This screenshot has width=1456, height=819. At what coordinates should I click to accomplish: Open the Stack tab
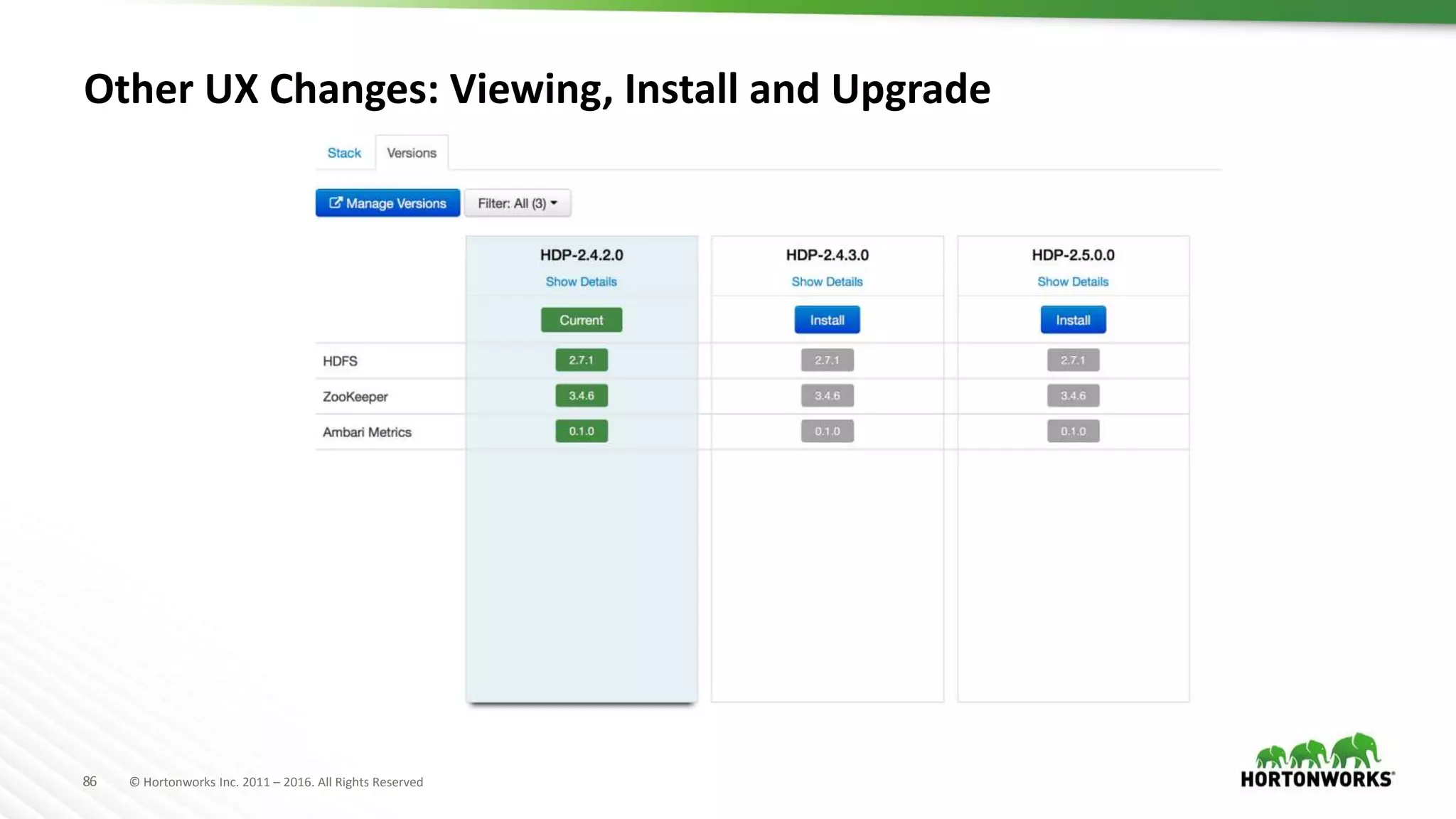344,153
